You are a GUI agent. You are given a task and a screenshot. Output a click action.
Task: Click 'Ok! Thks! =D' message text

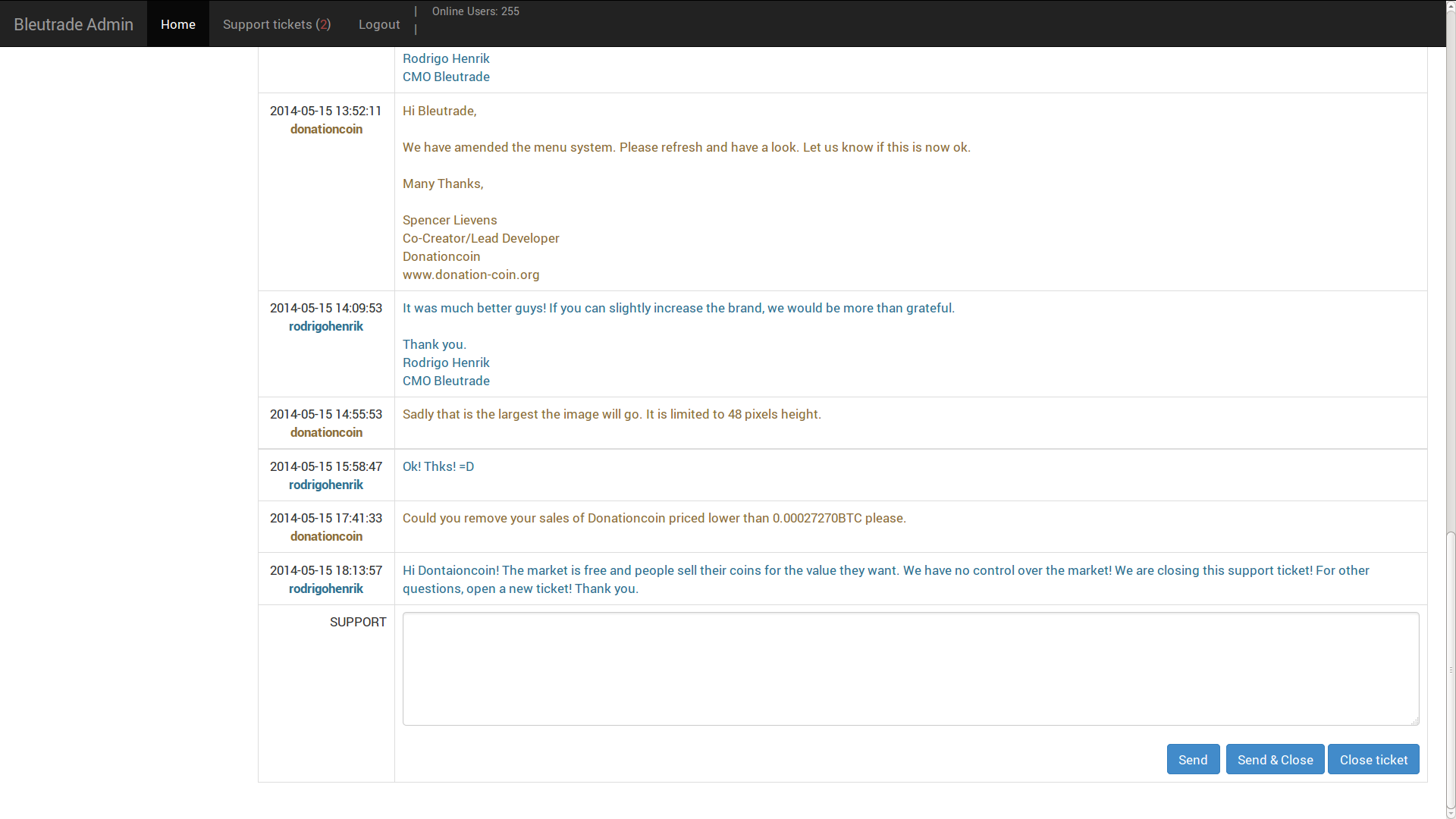point(438,466)
